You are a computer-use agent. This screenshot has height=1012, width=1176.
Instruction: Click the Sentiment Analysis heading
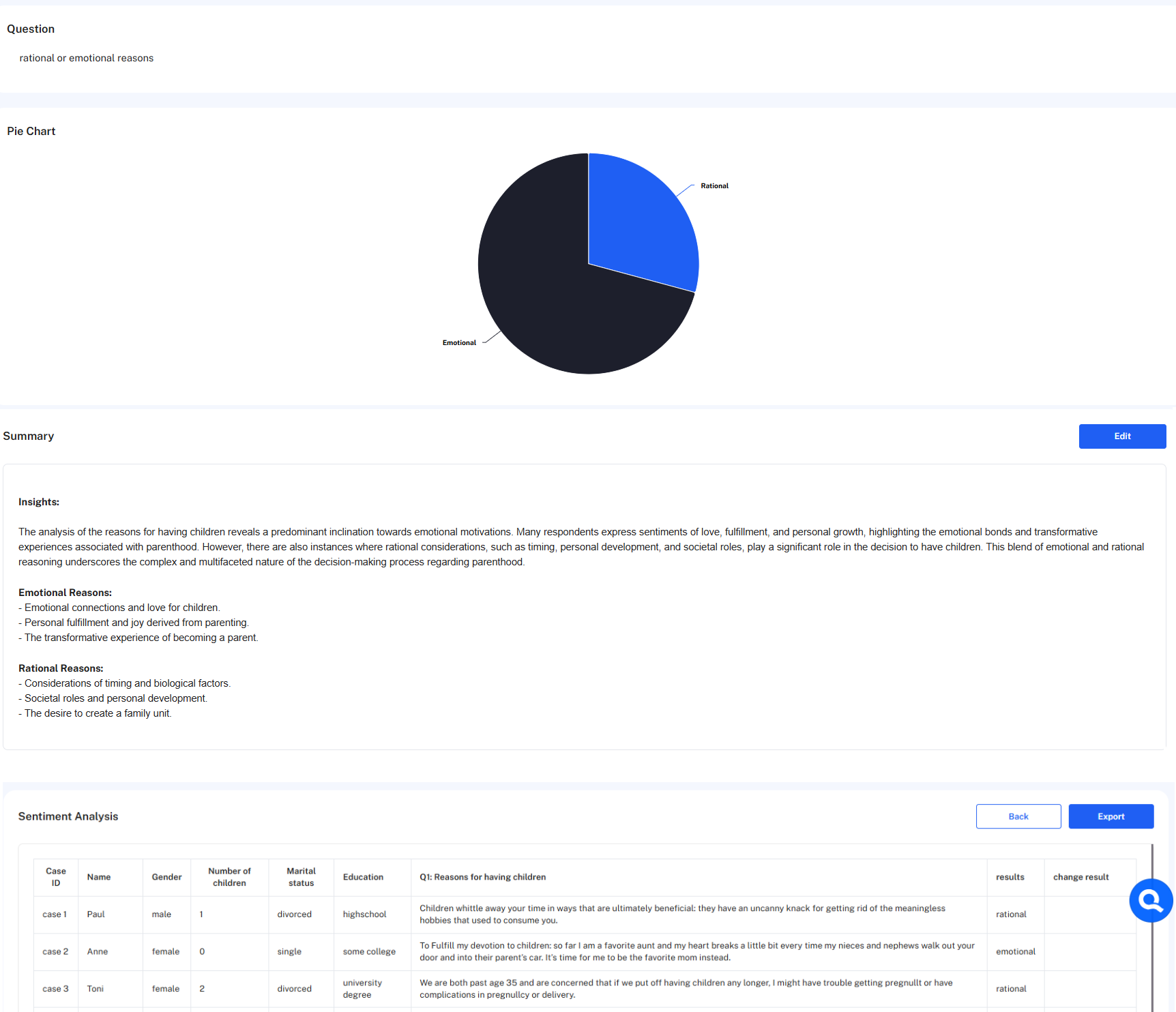pyautogui.click(x=68, y=817)
